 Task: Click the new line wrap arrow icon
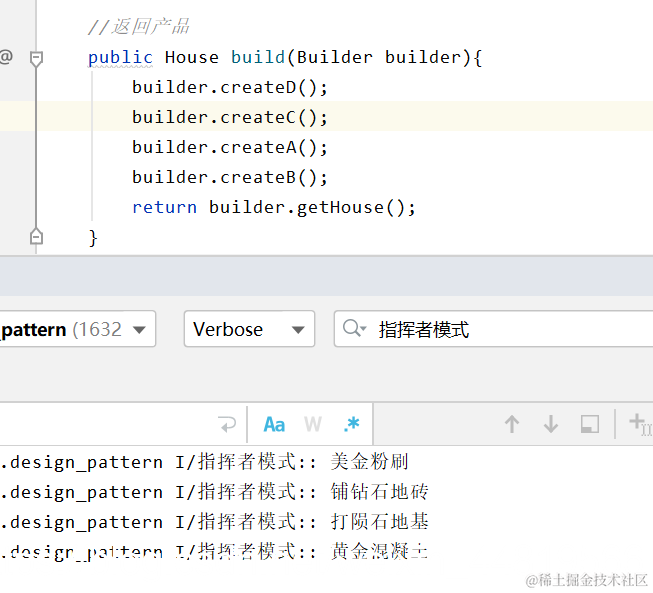227,425
